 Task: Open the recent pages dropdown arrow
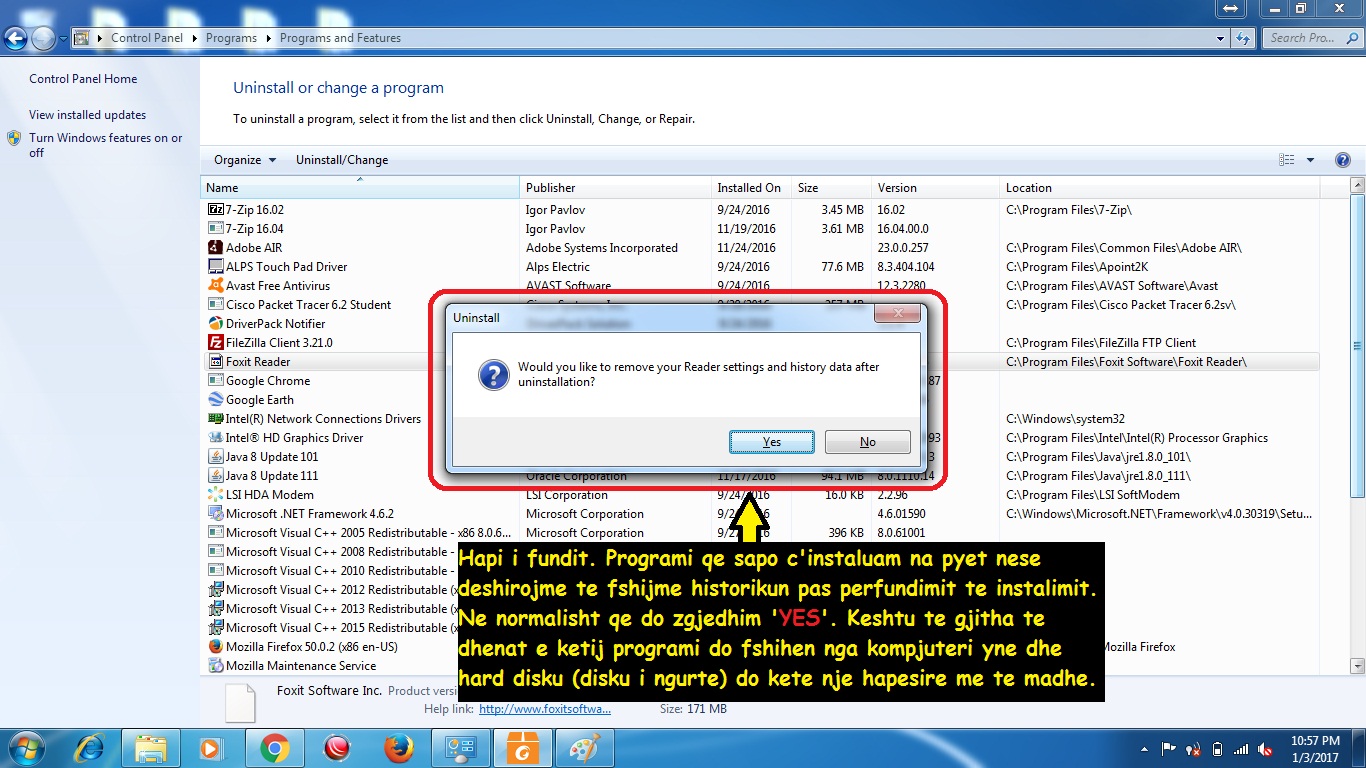(63, 39)
